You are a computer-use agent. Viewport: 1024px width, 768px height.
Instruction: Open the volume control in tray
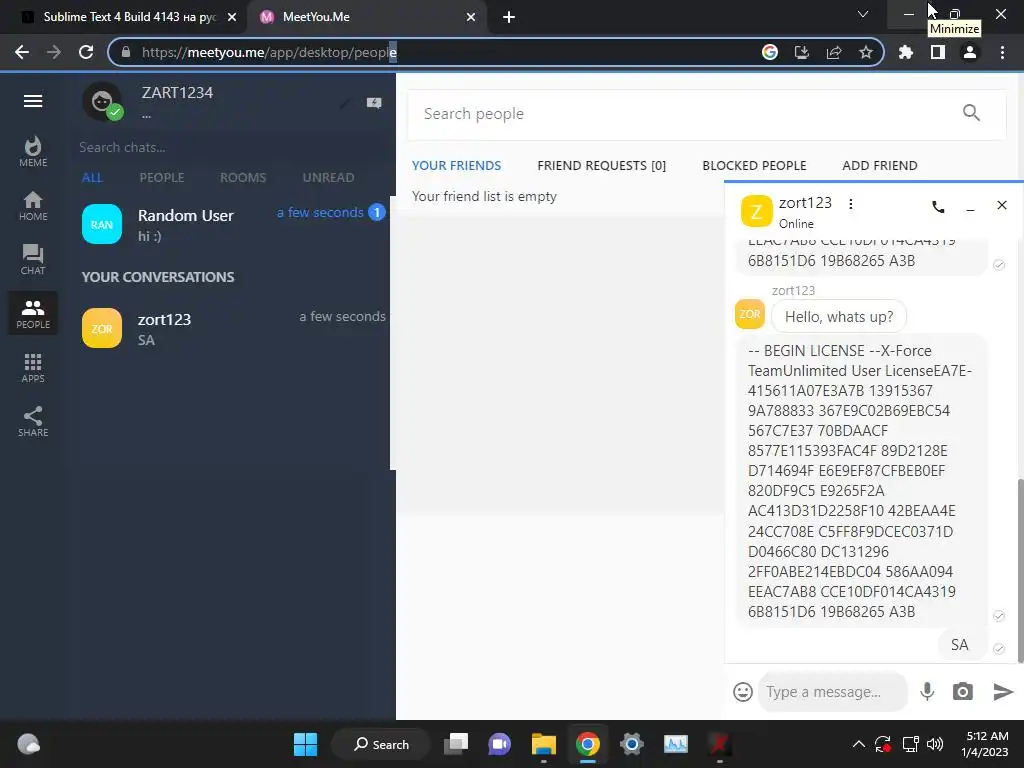tap(935, 744)
